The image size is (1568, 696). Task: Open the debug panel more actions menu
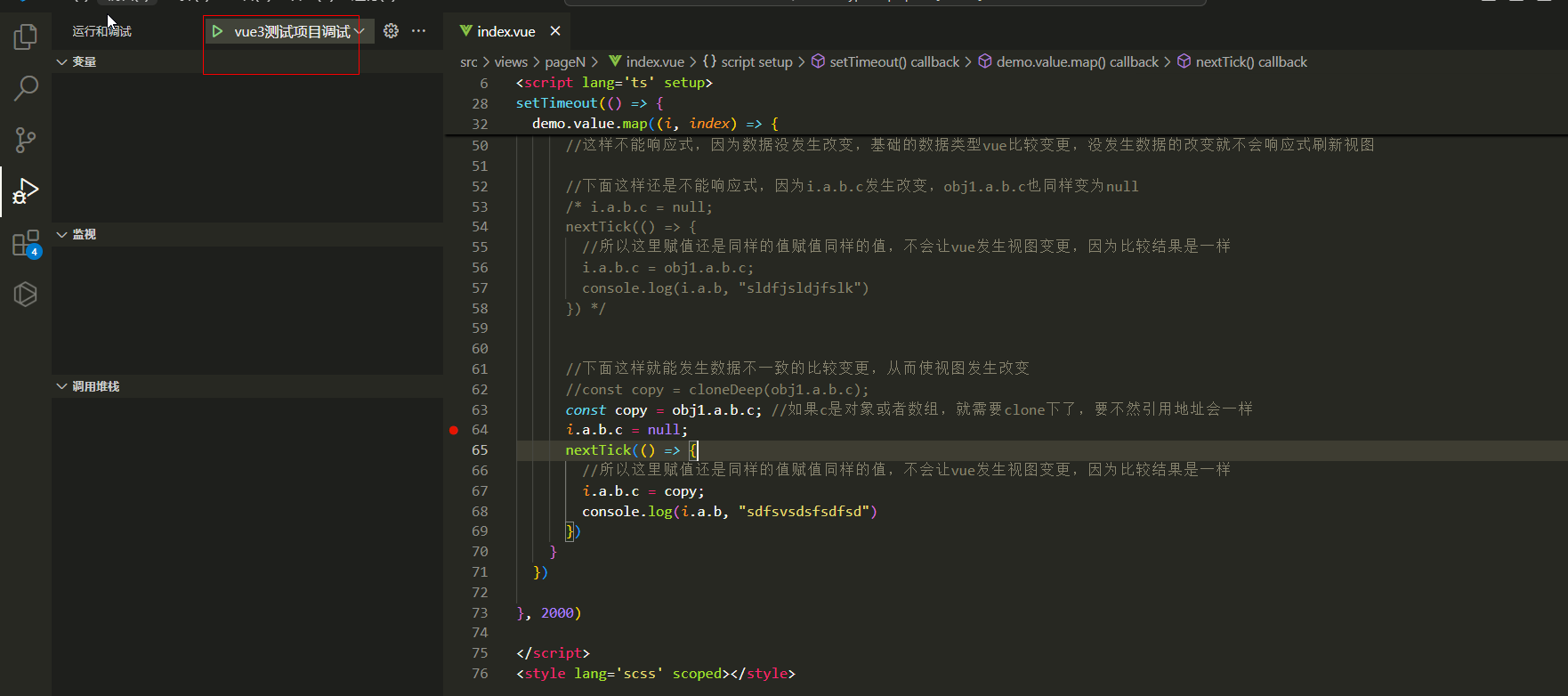(x=418, y=31)
